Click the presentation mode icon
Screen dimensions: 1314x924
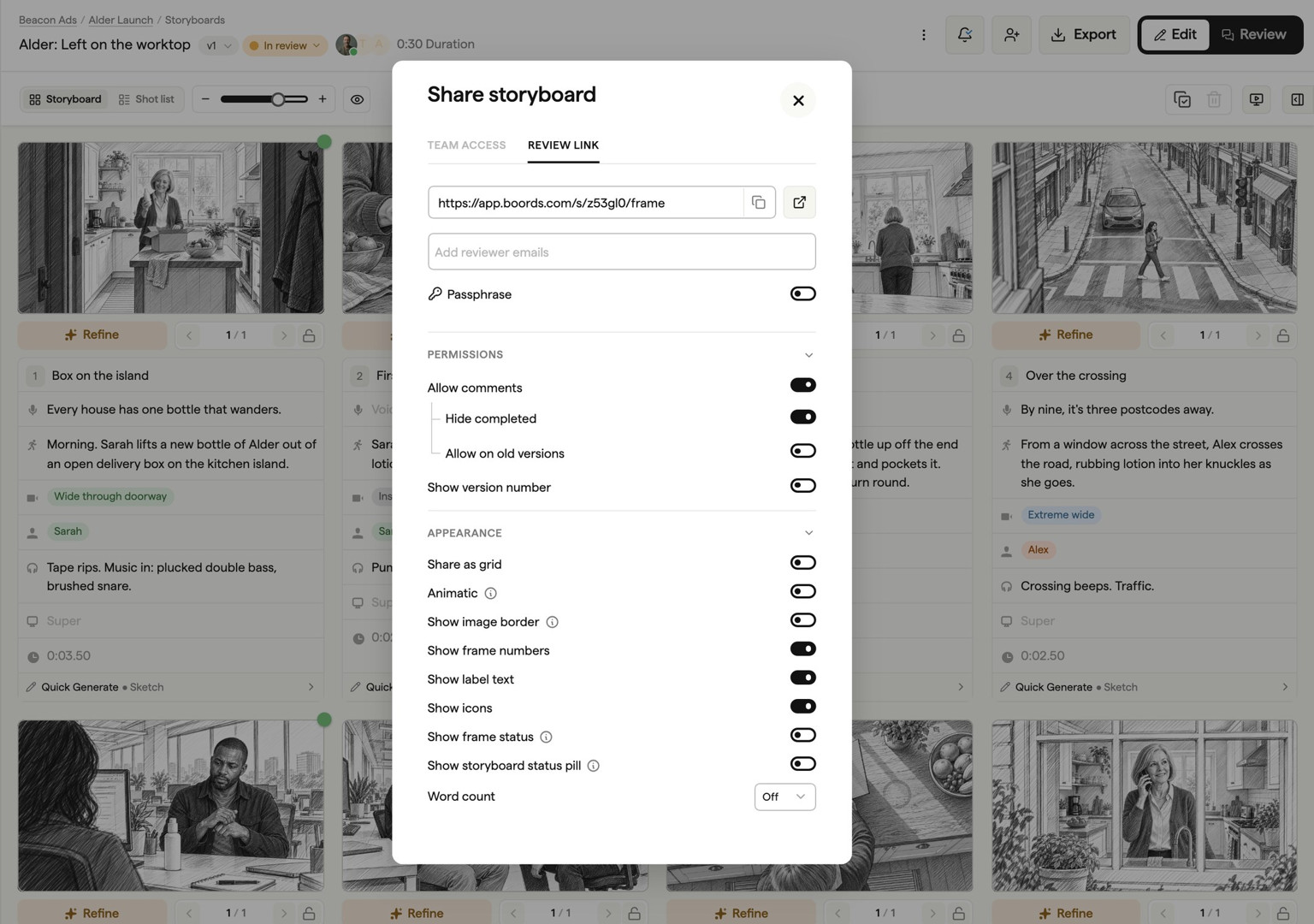(1256, 99)
